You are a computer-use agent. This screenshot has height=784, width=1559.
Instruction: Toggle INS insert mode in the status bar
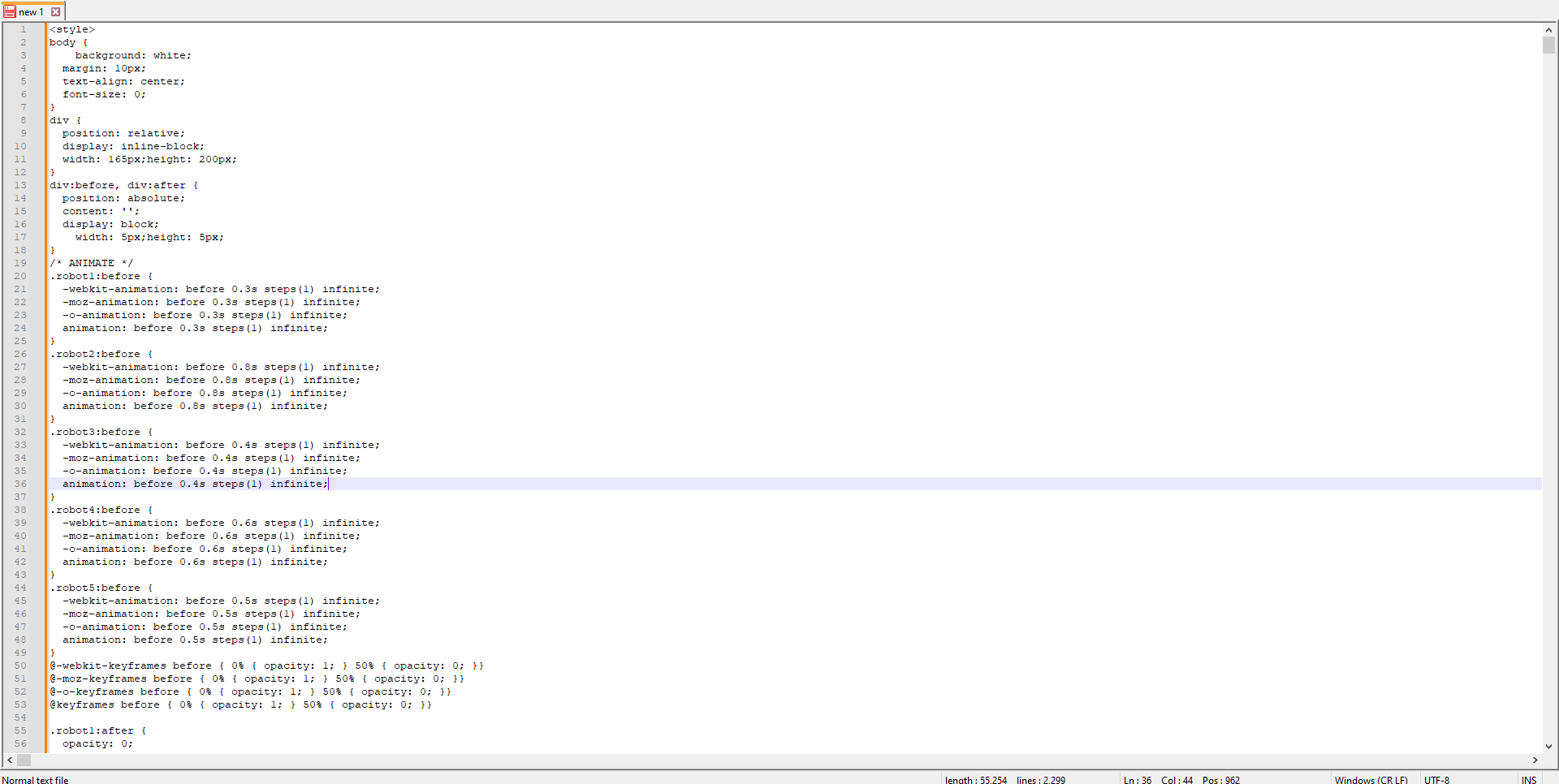coord(1529,779)
